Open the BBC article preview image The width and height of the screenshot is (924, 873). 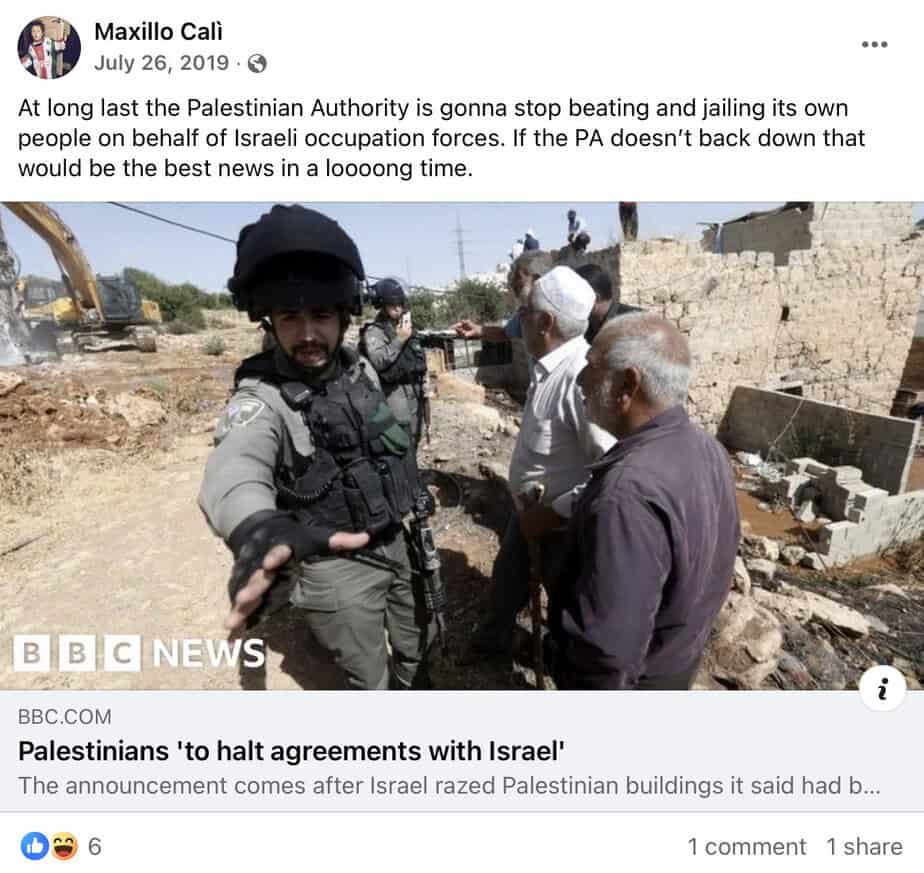tap(462, 446)
